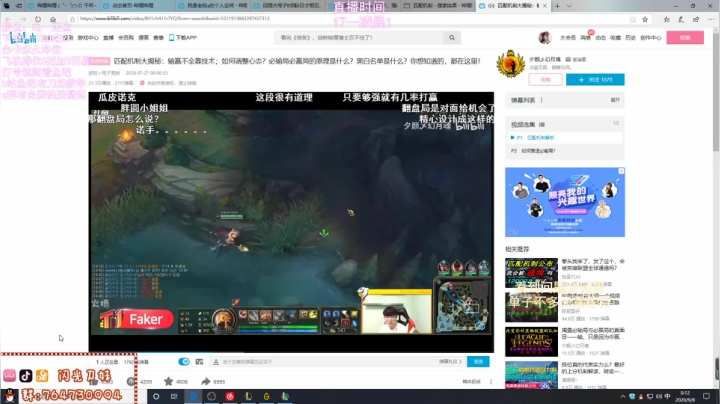720x404 pixels.
Task: Switch the 视频选集 list view icon
Action: coord(542,124)
